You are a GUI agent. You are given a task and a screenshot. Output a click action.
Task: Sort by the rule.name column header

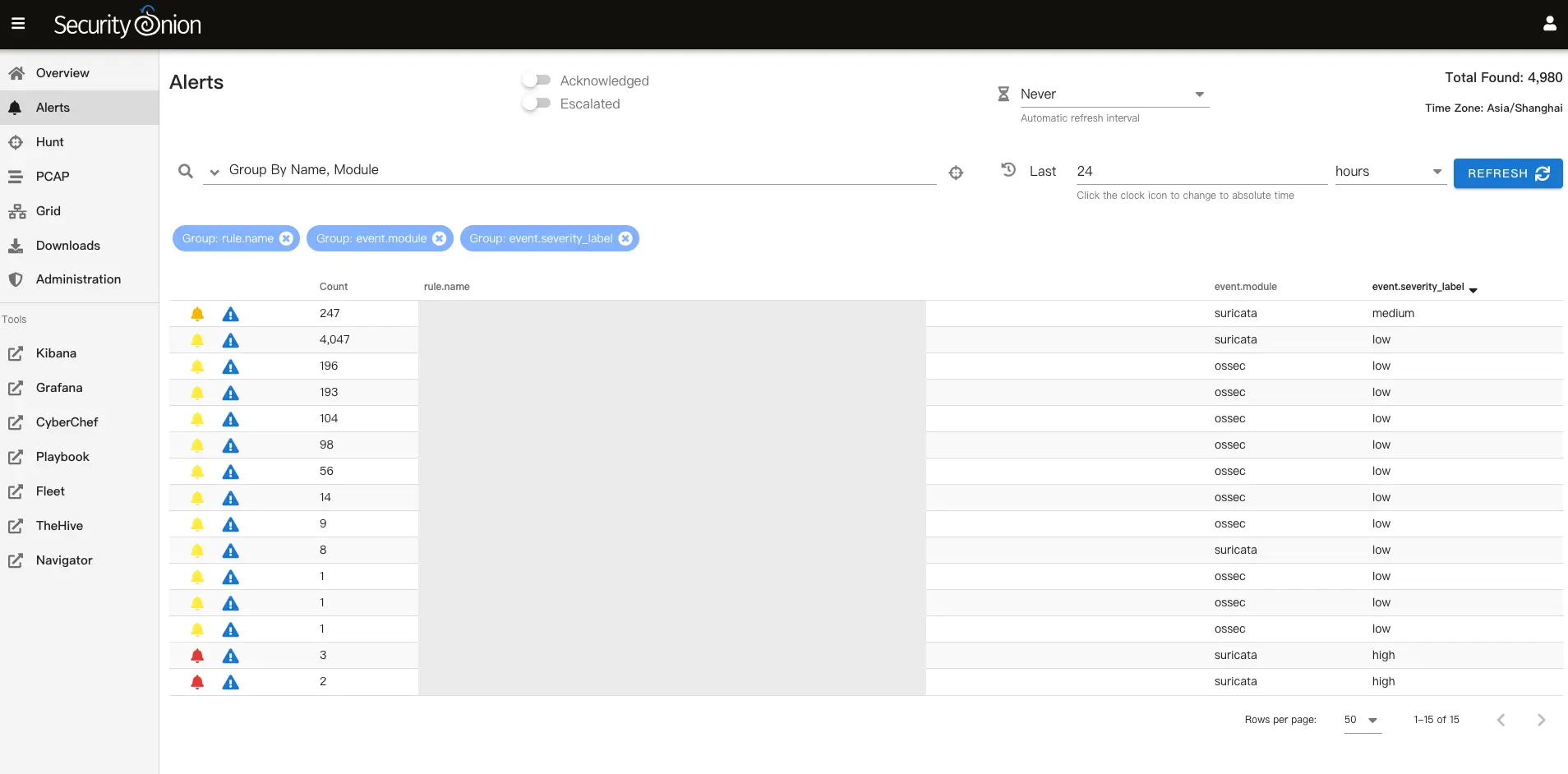[x=447, y=287]
